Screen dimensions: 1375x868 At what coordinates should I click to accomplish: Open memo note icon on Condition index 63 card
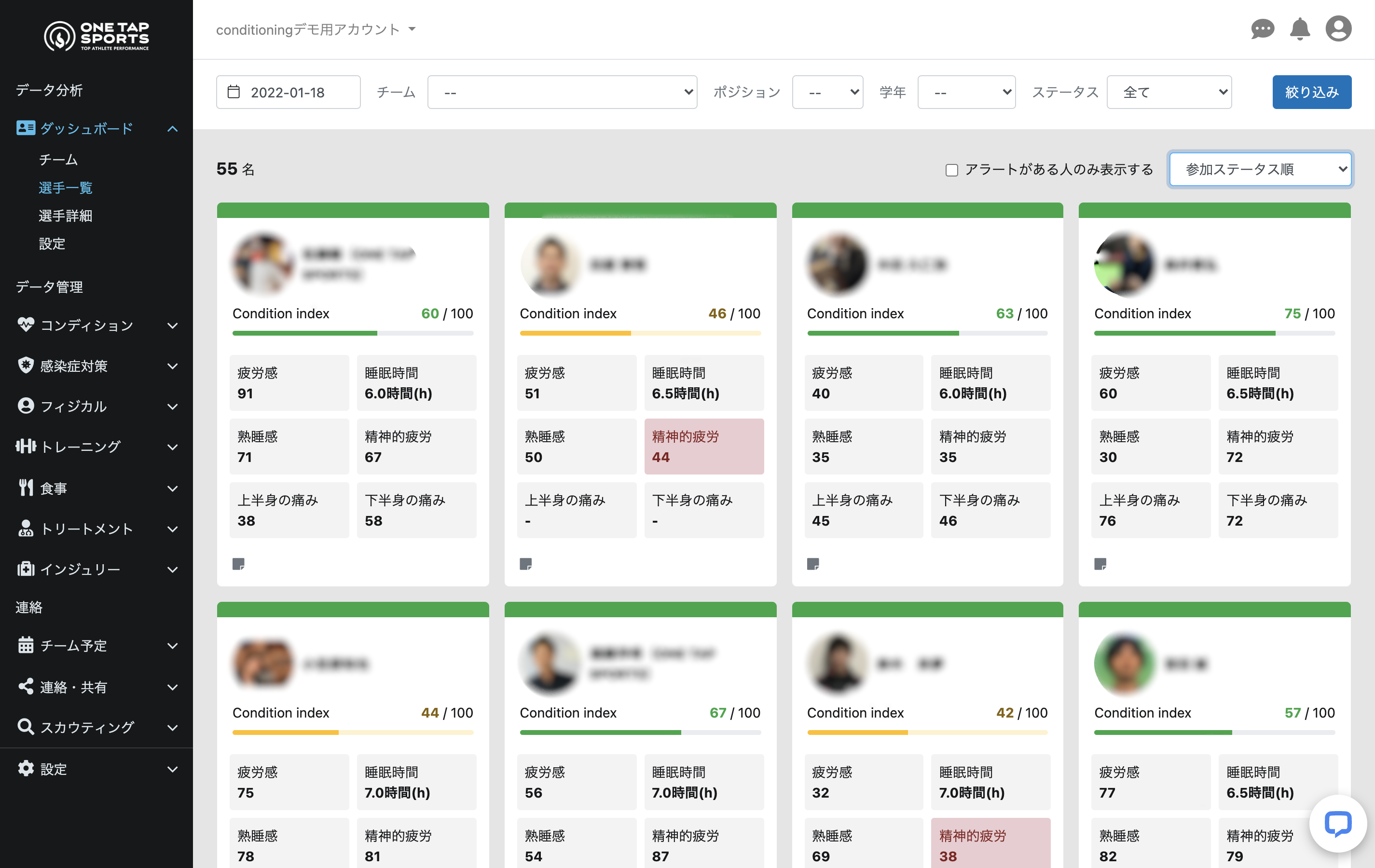tap(813, 564)
